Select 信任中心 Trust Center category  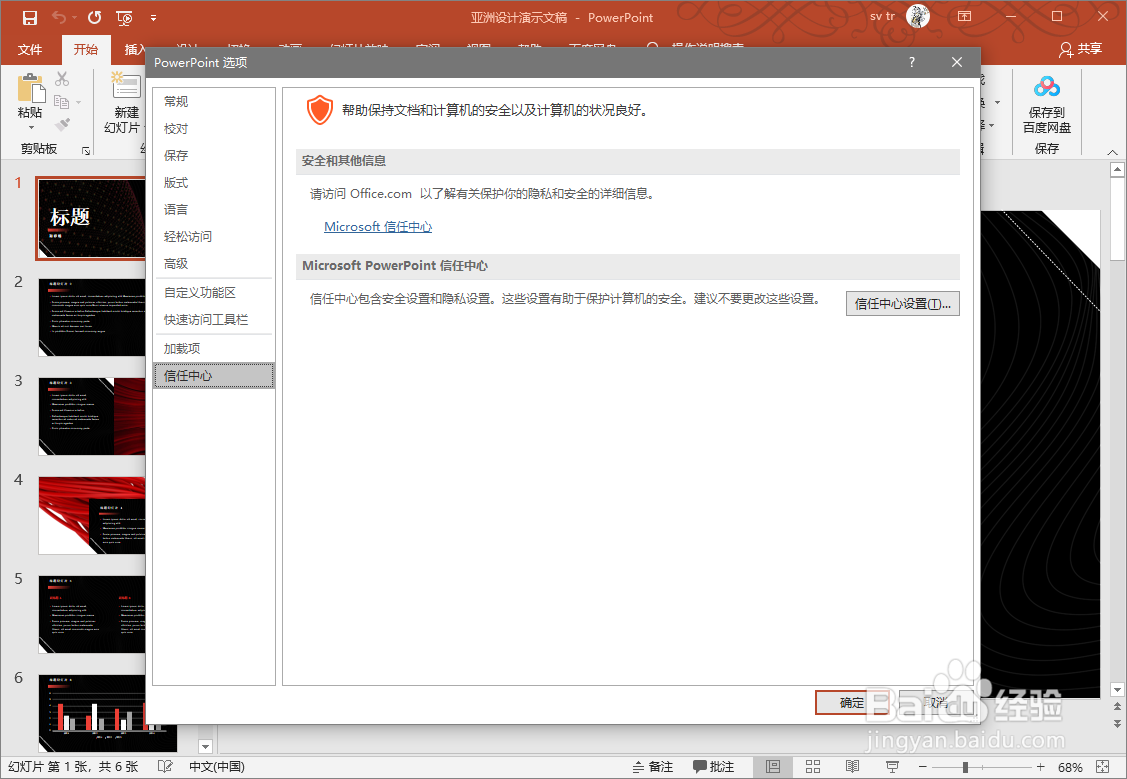pyautogui.click(x=214, y=376)
